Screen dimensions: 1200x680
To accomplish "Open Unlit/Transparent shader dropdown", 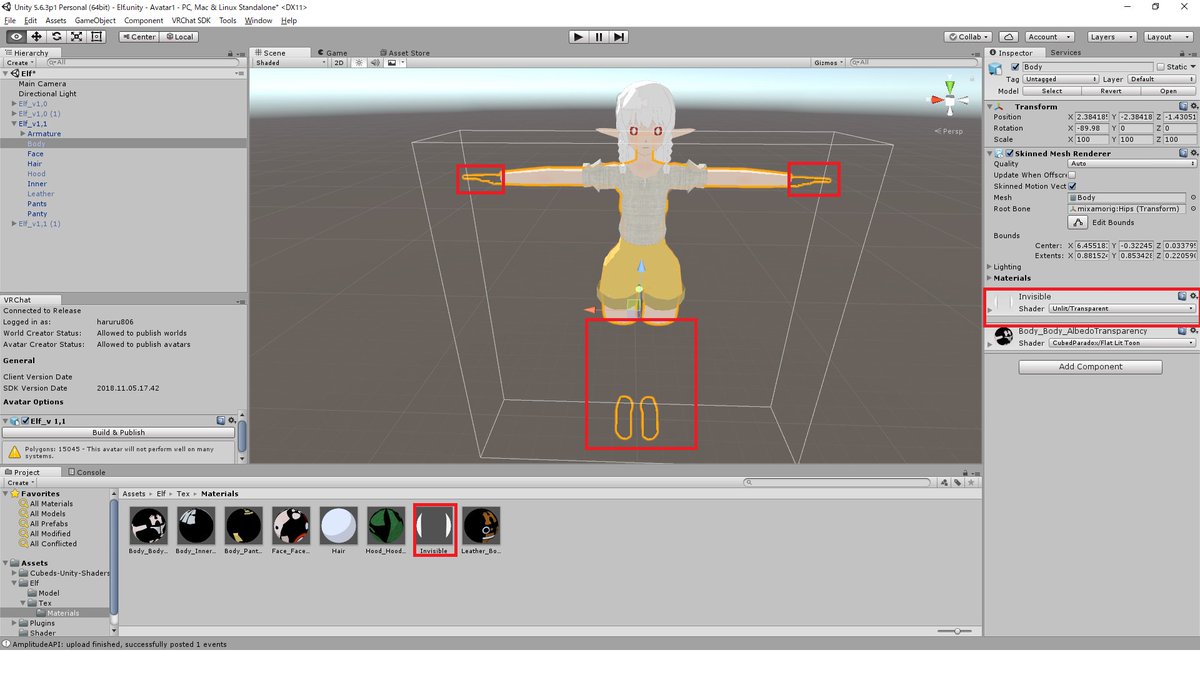I will tap(1122, 308).
